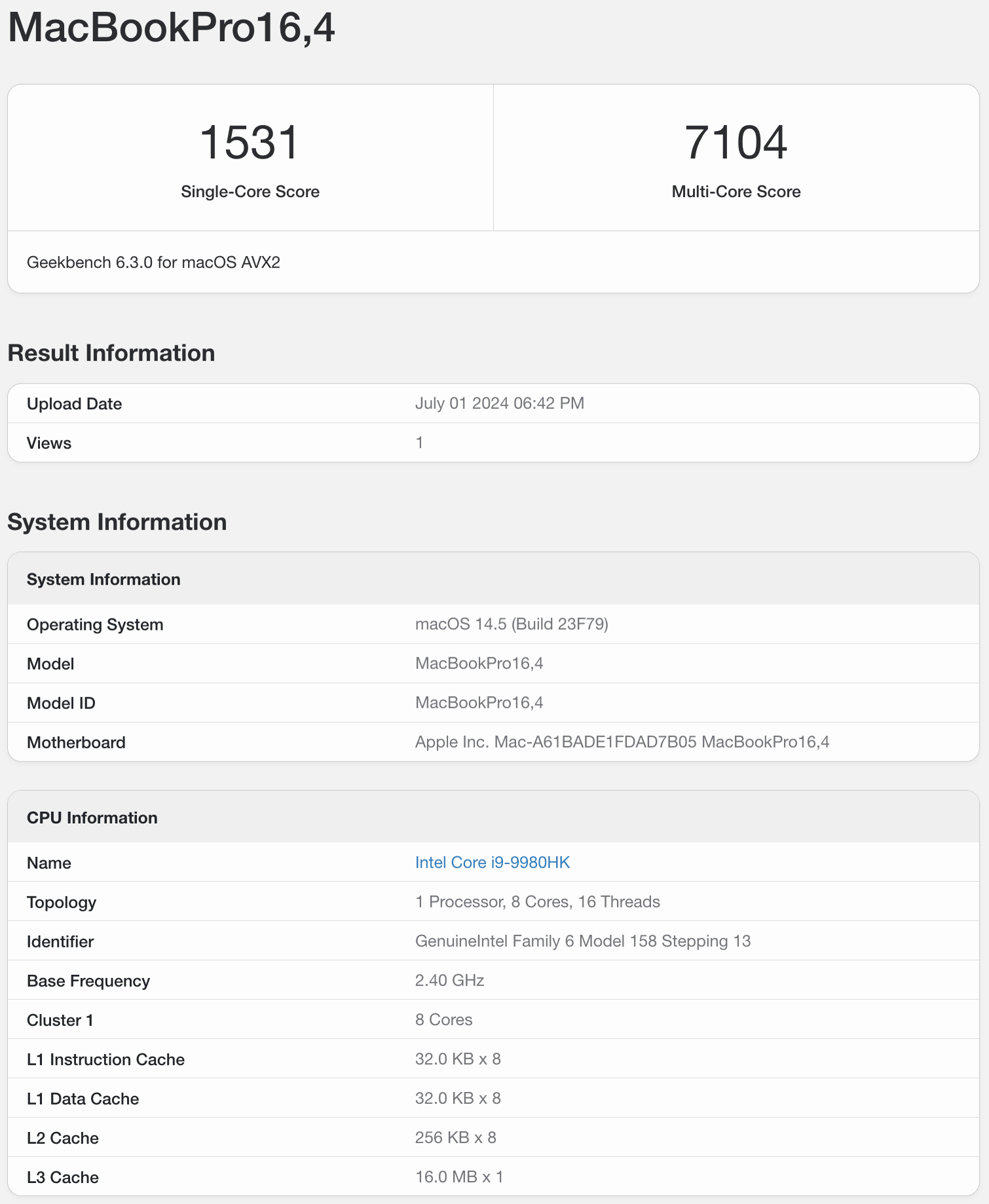Click the L2 Cache label

(x=63, y=1138)
